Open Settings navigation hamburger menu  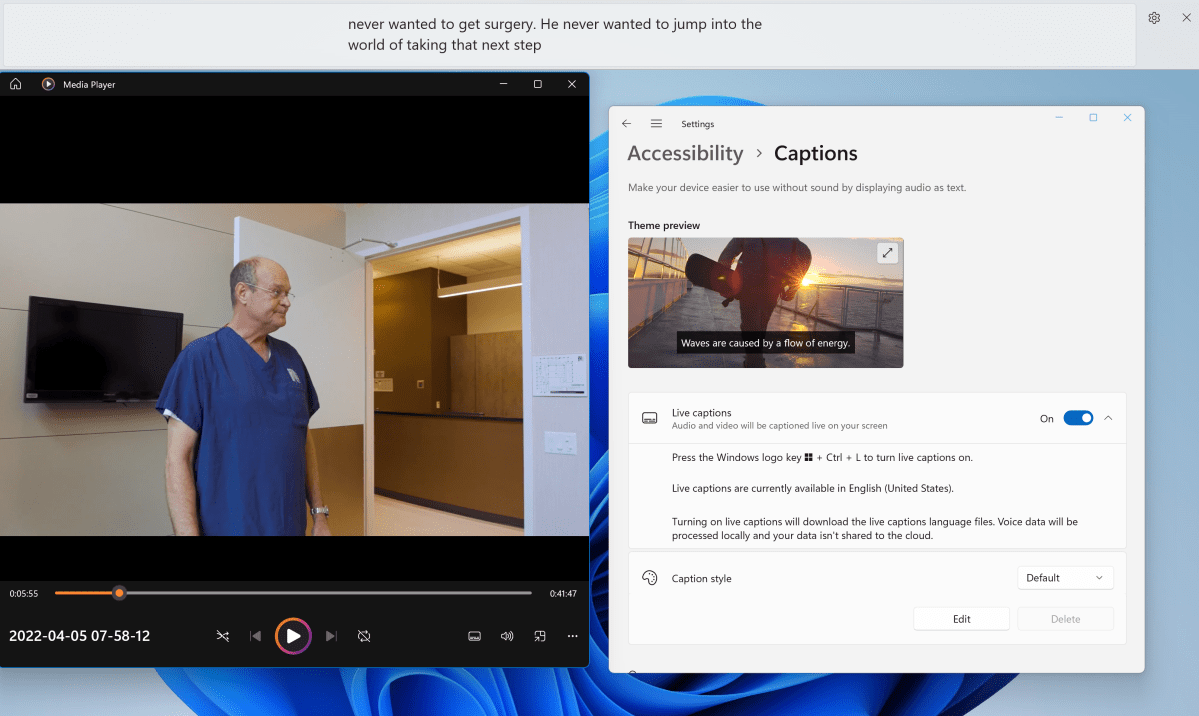coord(656,123)
